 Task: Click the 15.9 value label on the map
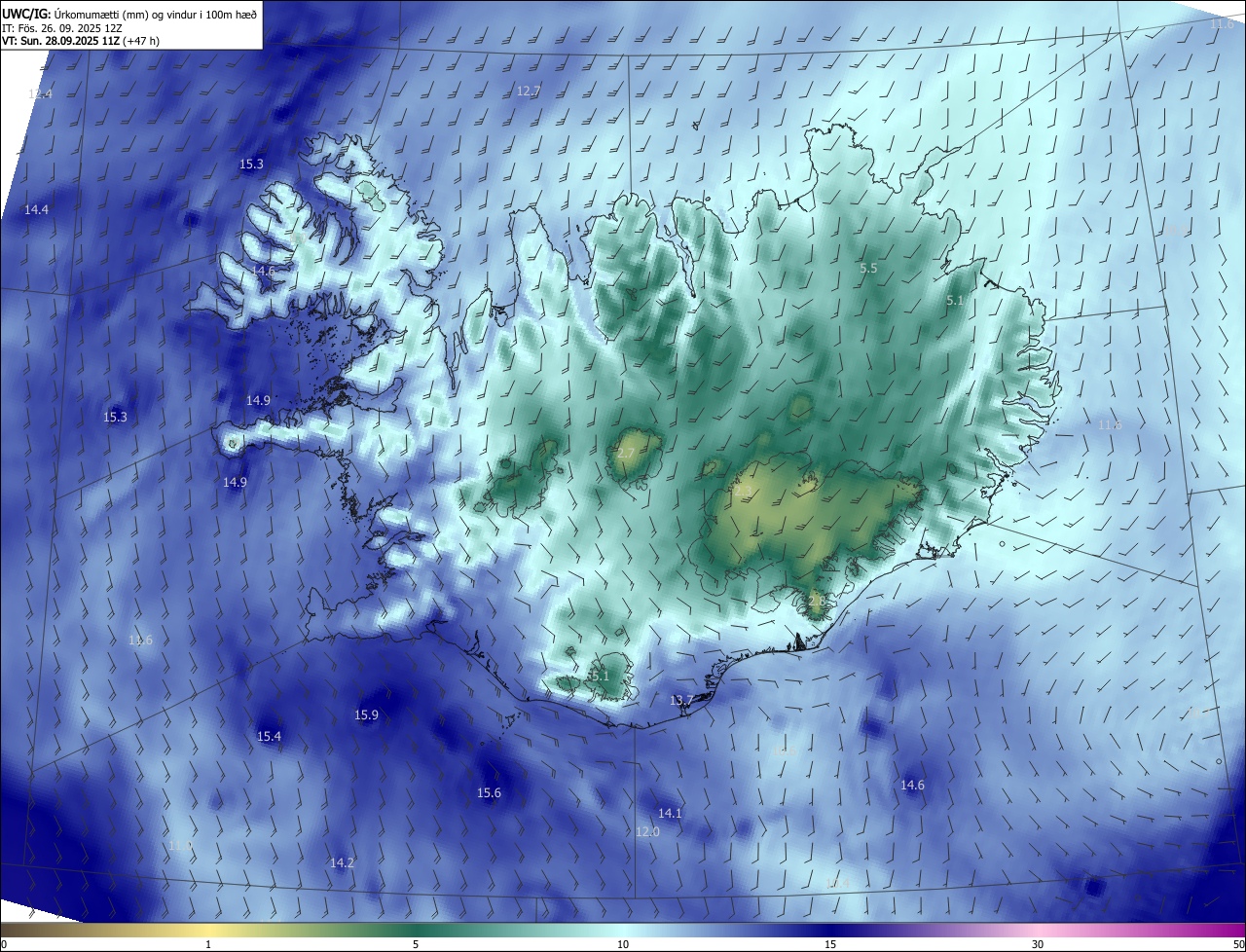[x=366, y=715]
